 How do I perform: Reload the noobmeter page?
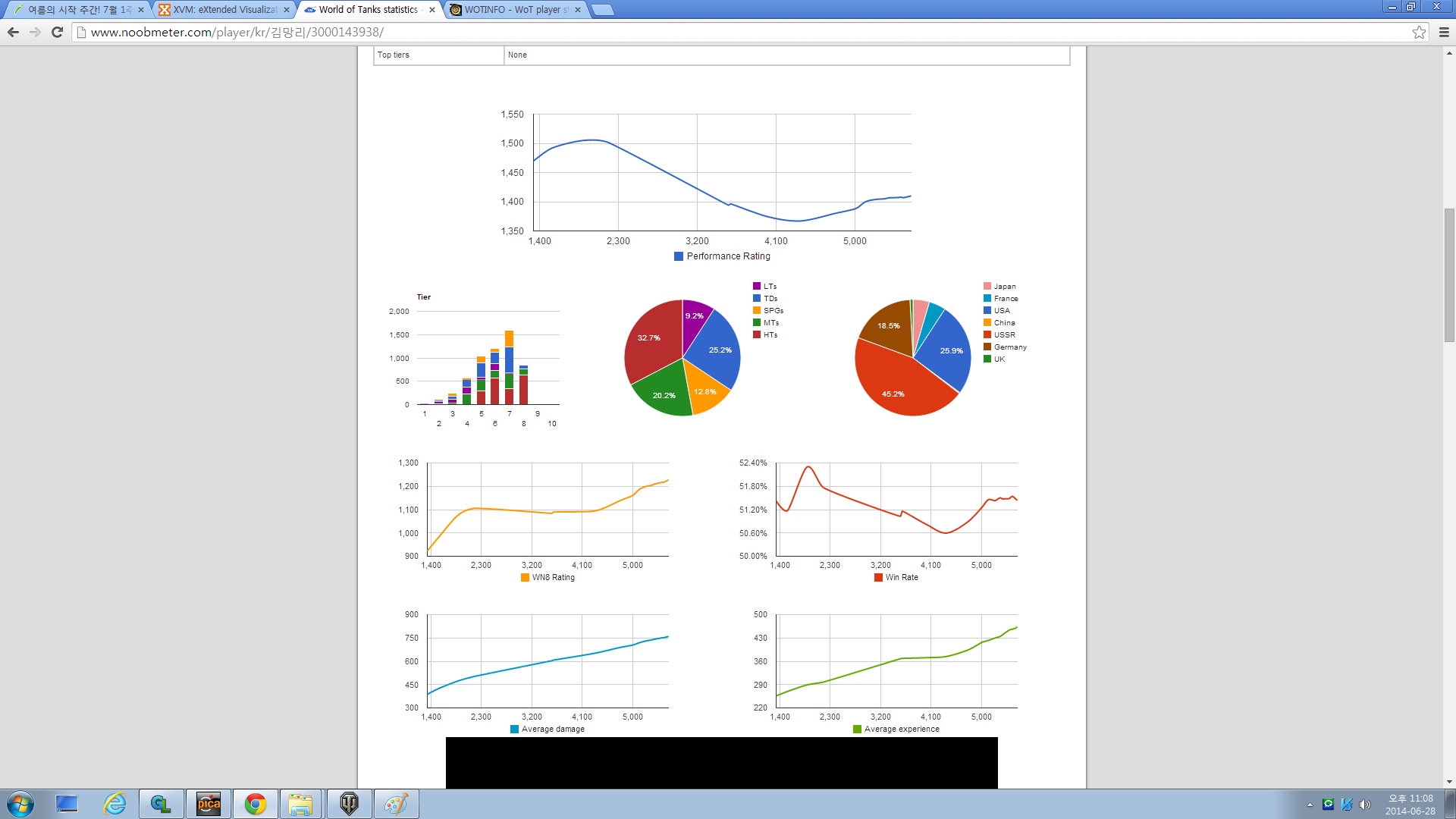(57, 32)
